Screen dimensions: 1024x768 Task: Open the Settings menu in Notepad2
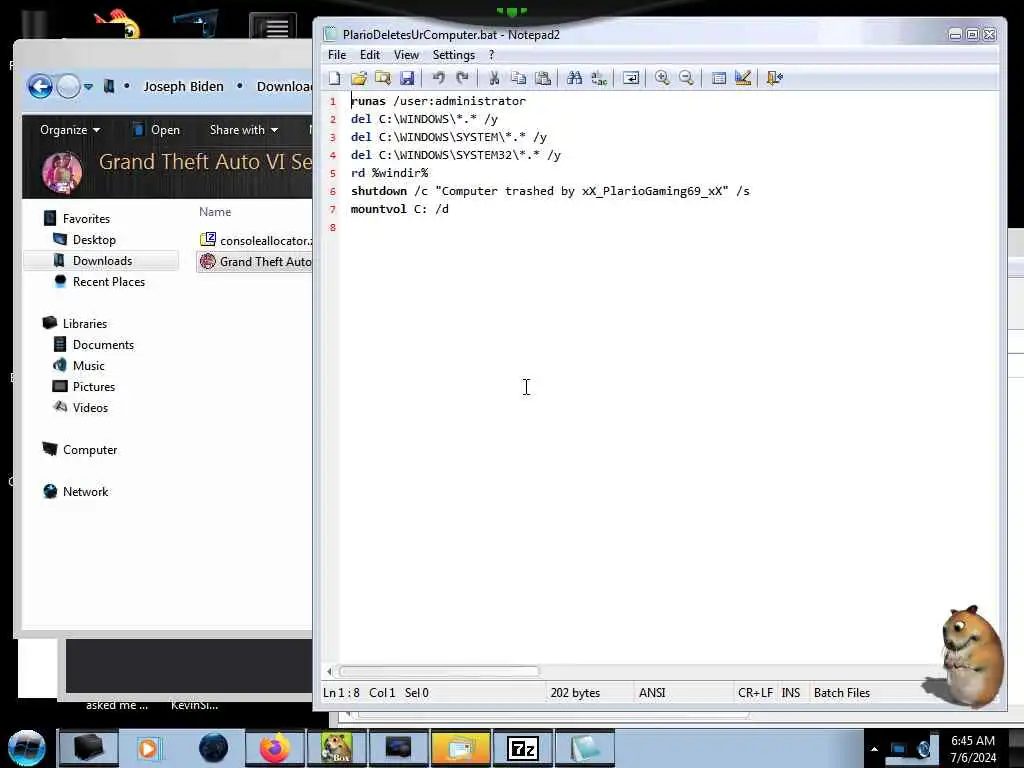coord(454,55)
